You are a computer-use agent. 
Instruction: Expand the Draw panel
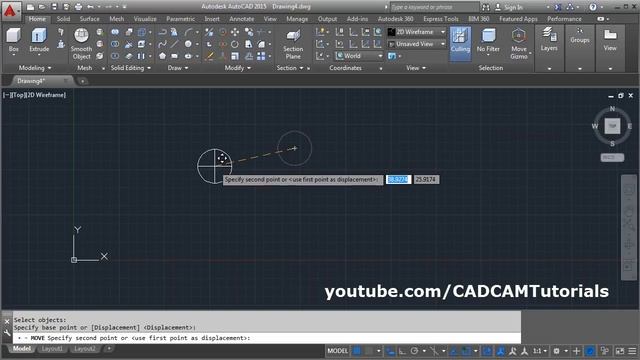point(178,68)
